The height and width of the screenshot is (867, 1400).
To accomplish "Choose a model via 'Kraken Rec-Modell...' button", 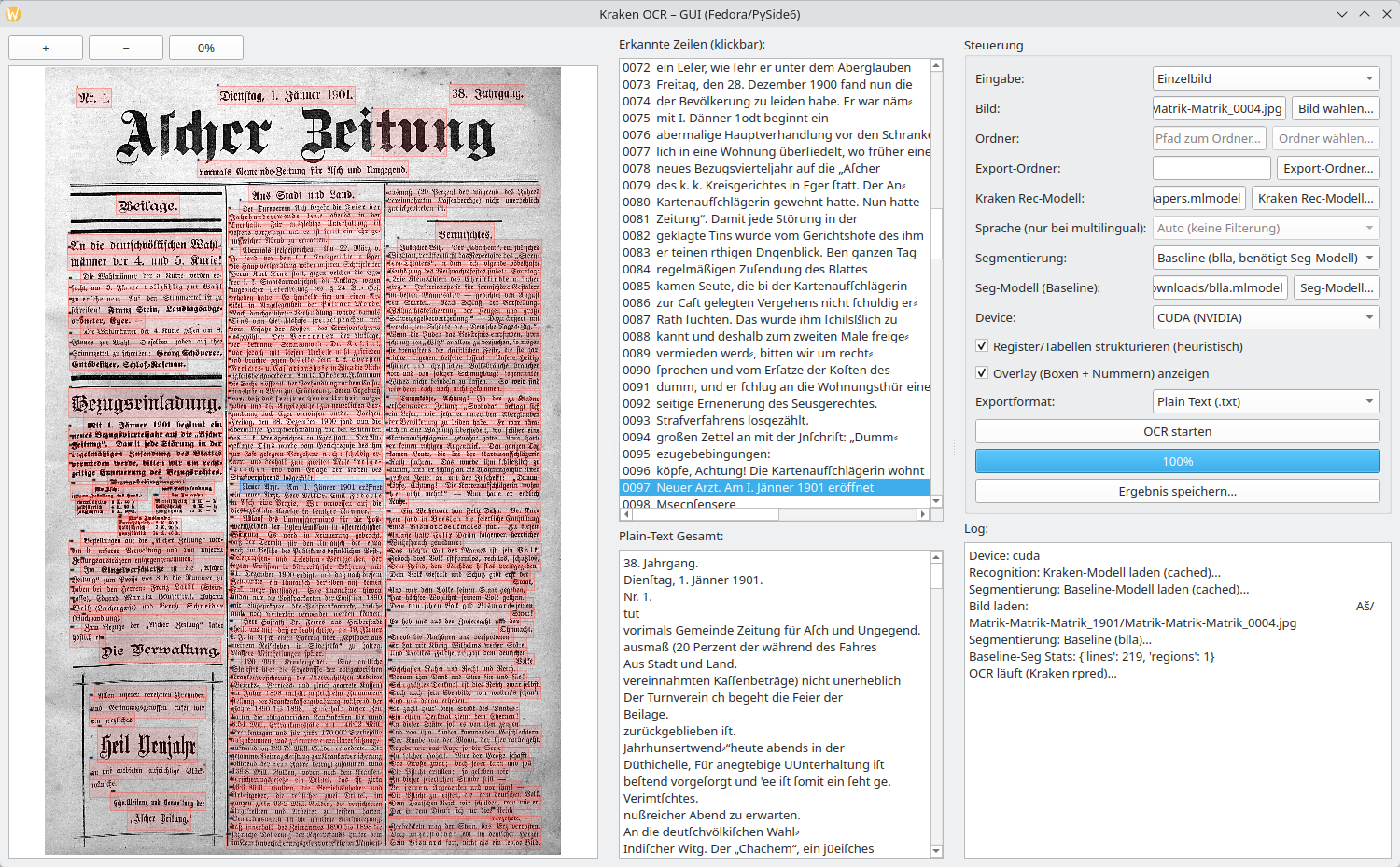I will 1316,198.
